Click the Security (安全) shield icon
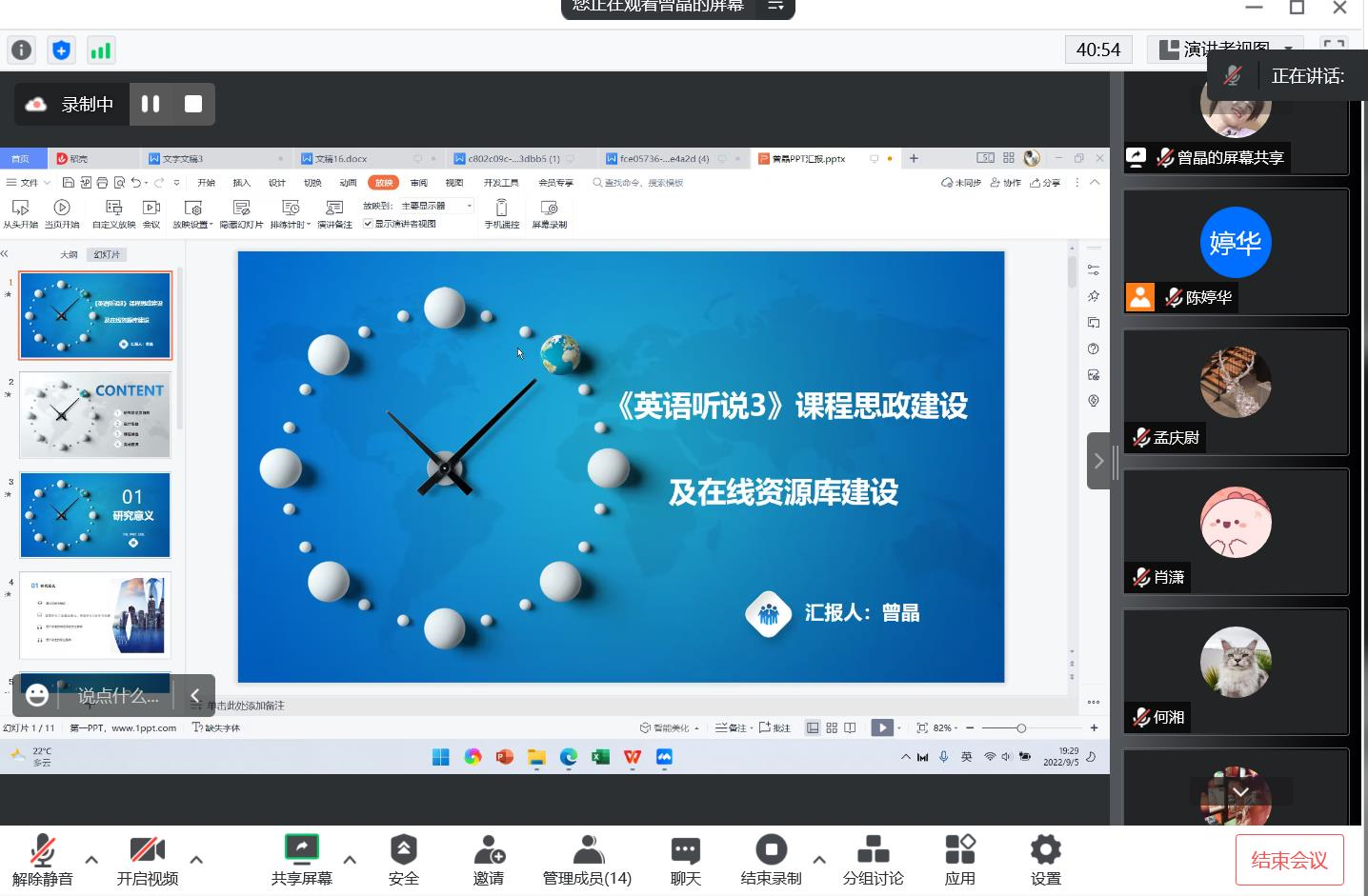The width and height of the screenshot is (1368, 896). [403, 849]
